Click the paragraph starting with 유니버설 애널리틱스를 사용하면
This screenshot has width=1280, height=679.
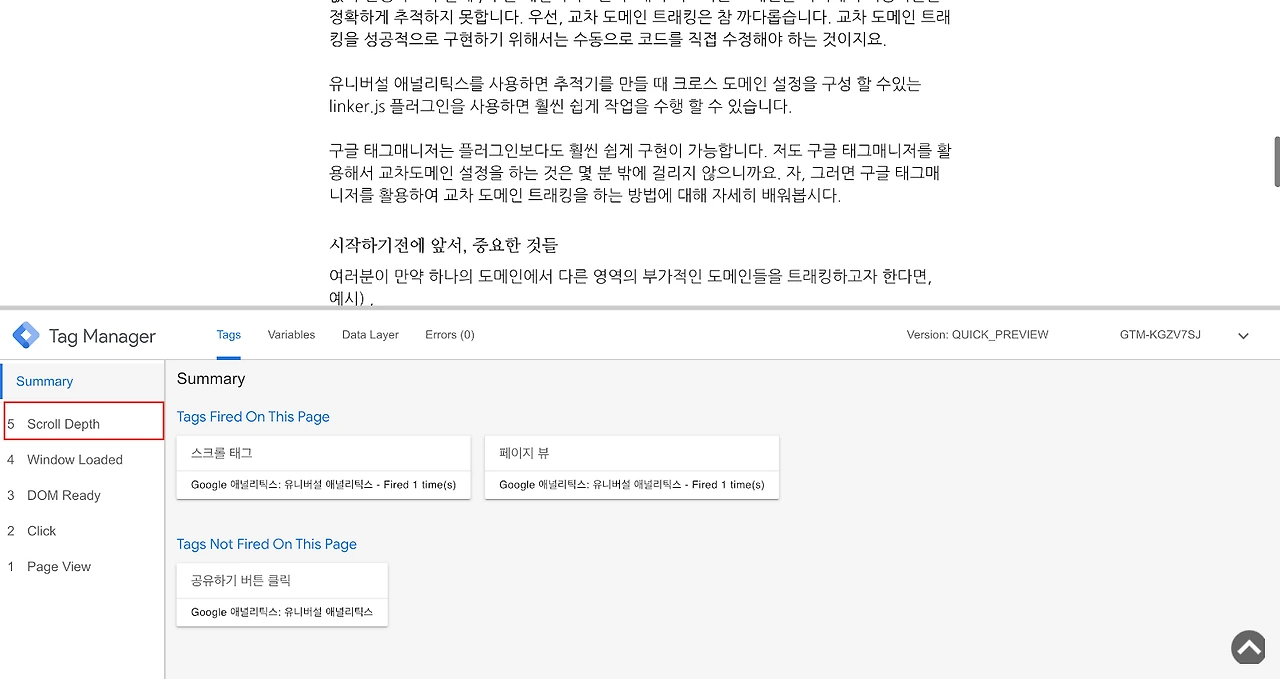(625, 95)
